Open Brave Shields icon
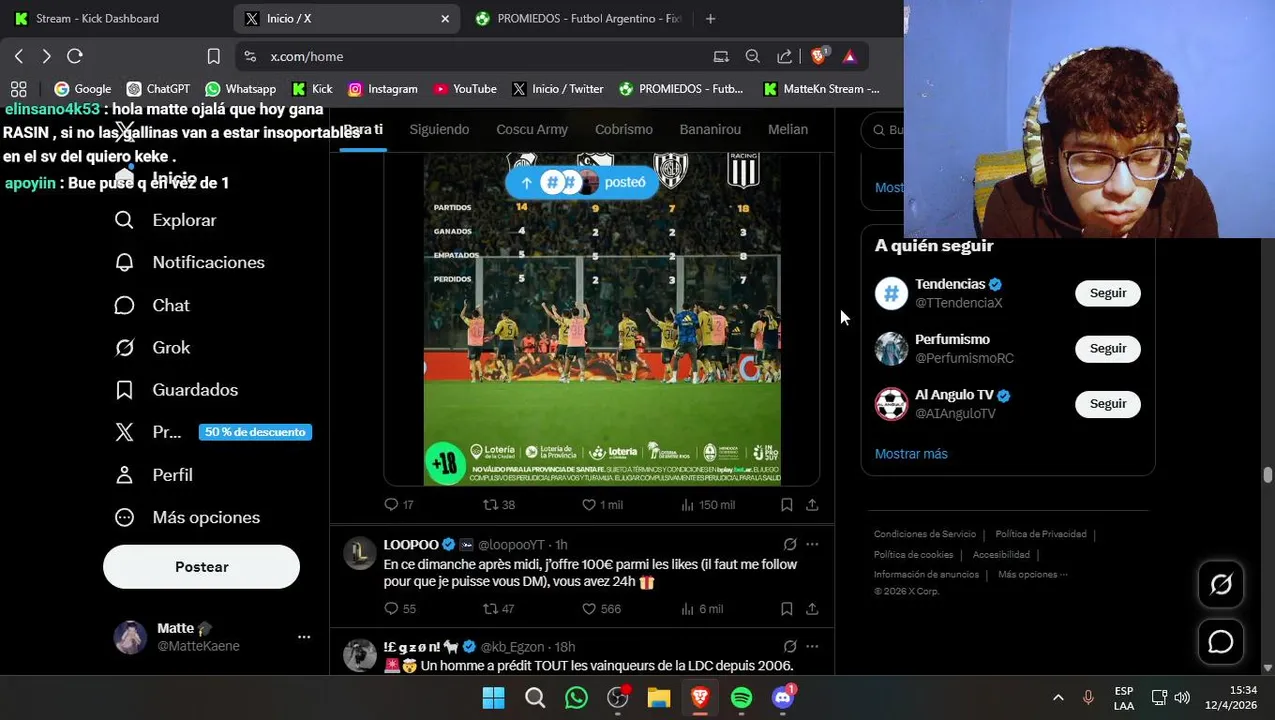 [x=819, y=56]
